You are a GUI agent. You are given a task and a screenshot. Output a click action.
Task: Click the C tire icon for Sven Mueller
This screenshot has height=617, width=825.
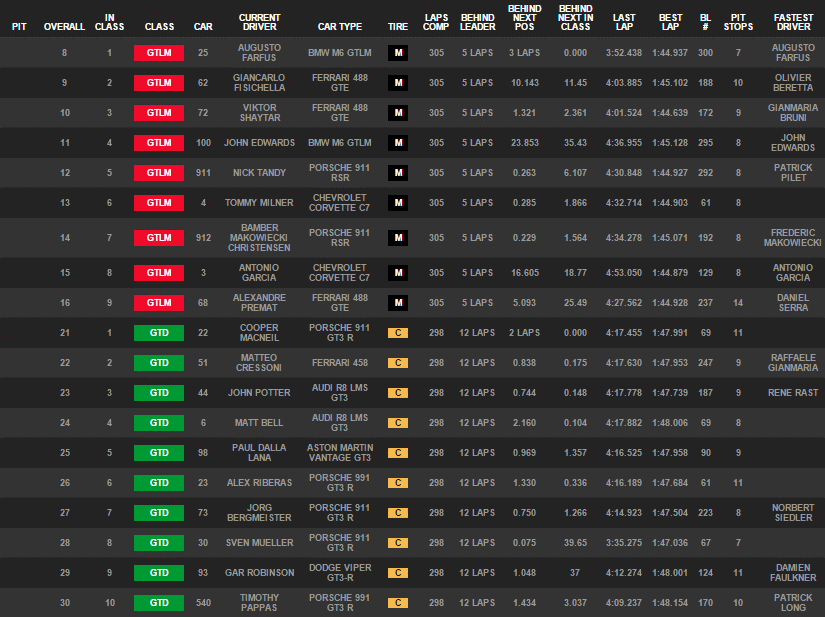[397, 543]
